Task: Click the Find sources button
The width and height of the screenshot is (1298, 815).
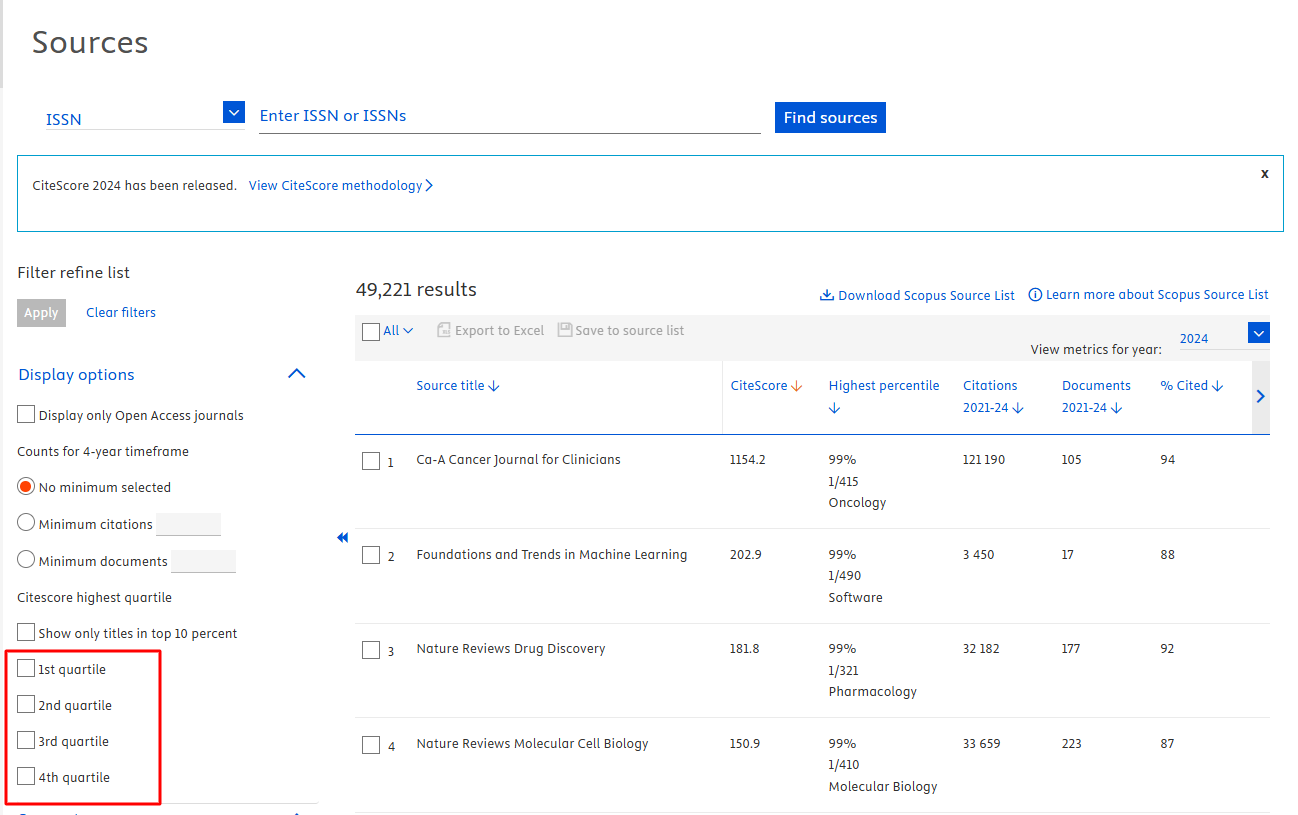Action: click(830, 117)
